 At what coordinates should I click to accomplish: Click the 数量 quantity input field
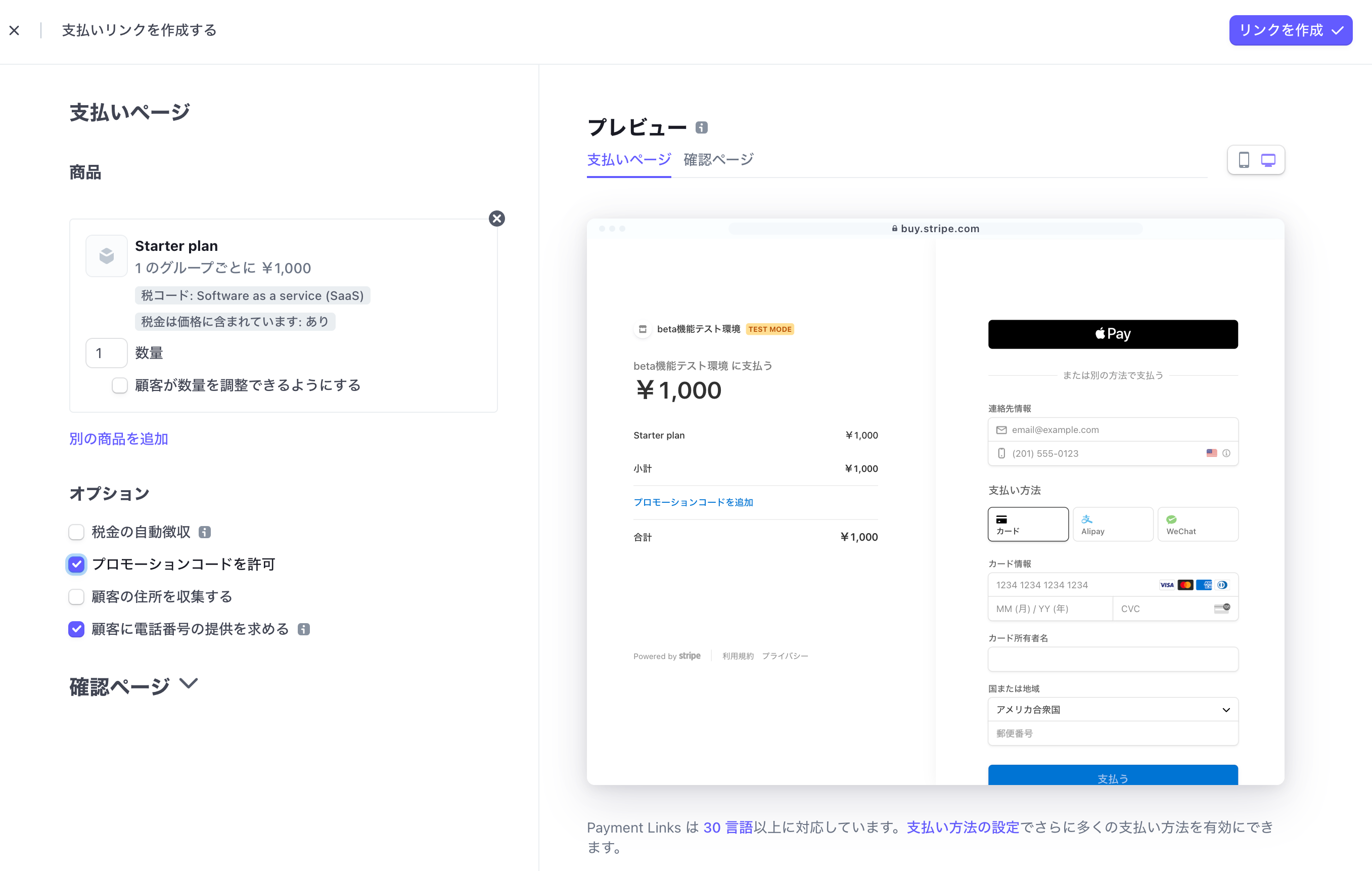(107, 354)
